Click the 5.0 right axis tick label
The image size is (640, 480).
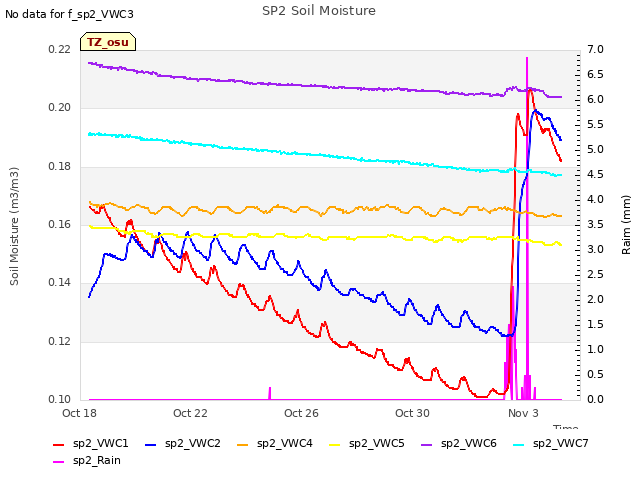click(595, 150)
